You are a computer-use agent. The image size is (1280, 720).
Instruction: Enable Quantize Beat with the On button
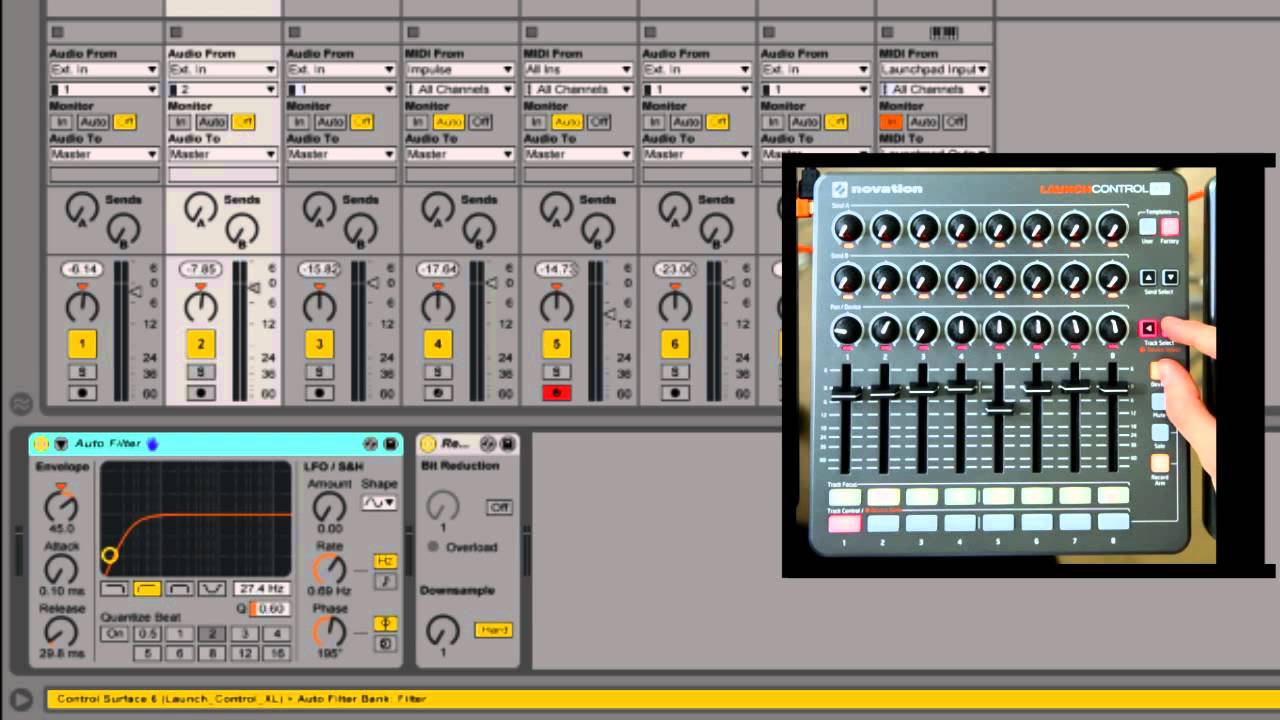click(x=114, y=634)
